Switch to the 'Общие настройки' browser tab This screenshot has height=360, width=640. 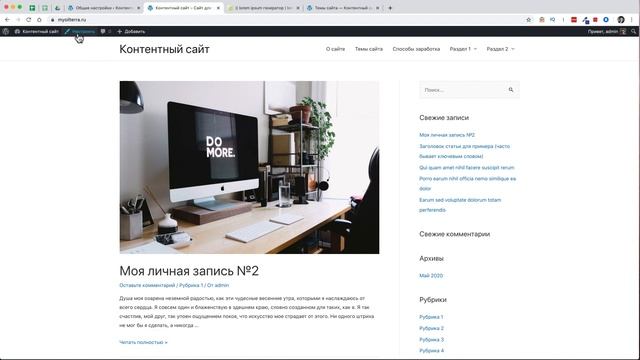104,8
